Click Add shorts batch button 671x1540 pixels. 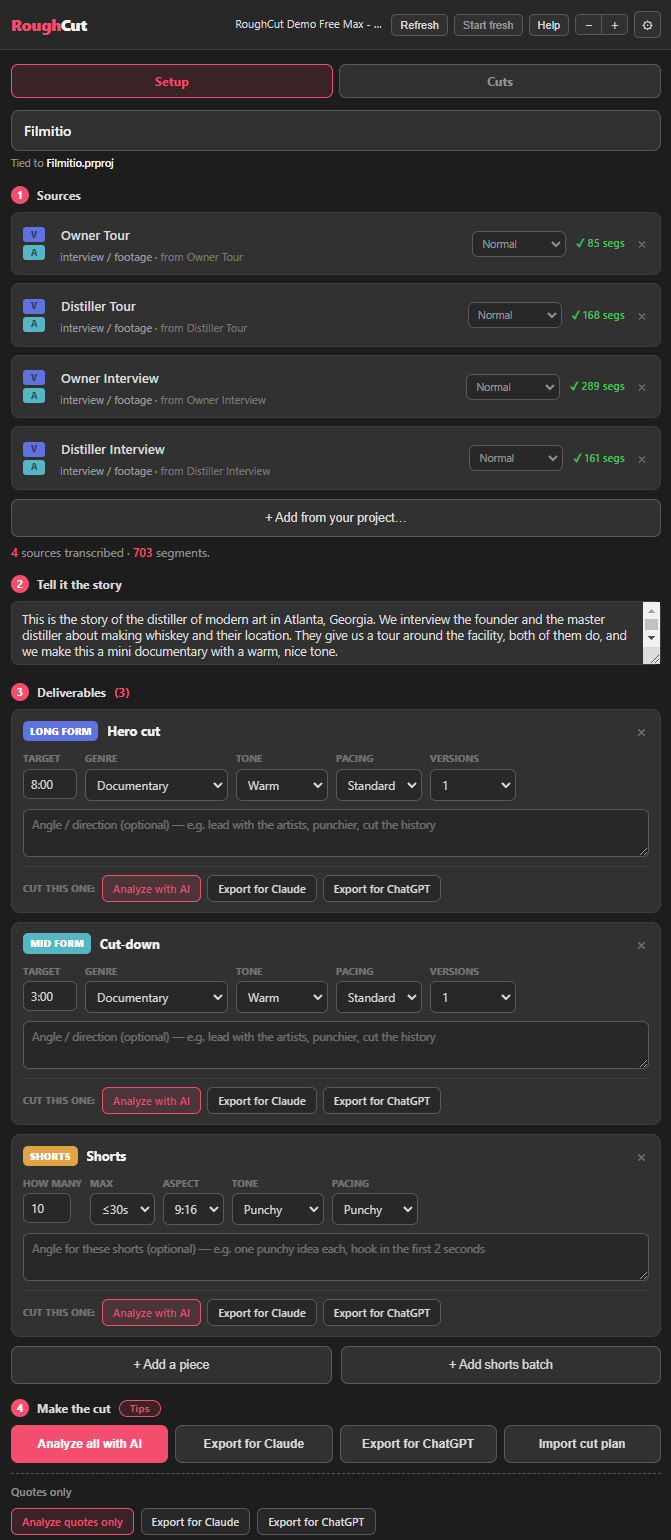click(x=501, y=1364)
